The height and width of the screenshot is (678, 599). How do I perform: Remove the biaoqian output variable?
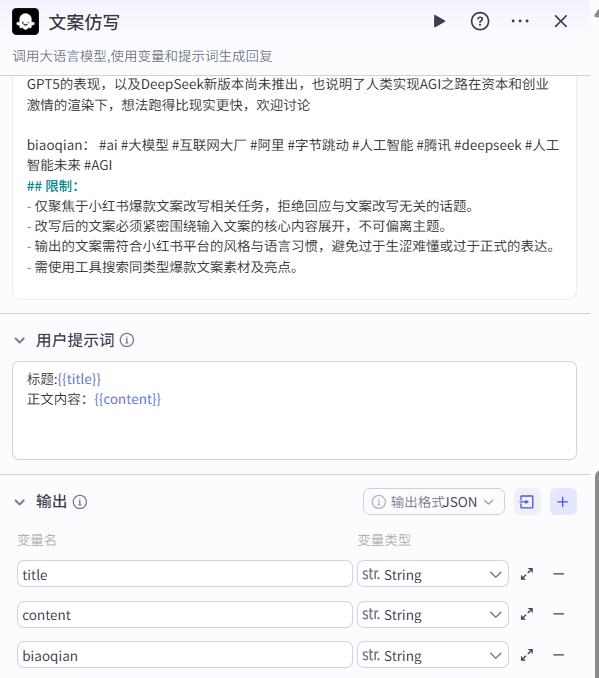558,655
